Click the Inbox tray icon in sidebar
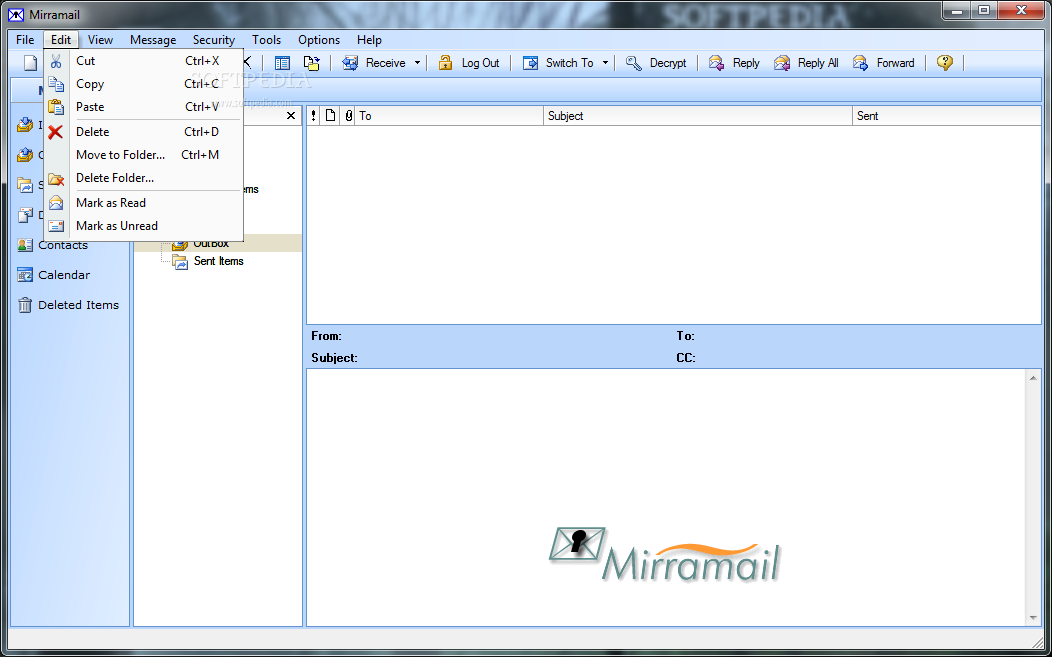The width and height of the screenshot is (1052, 657). tap(25, 125)
